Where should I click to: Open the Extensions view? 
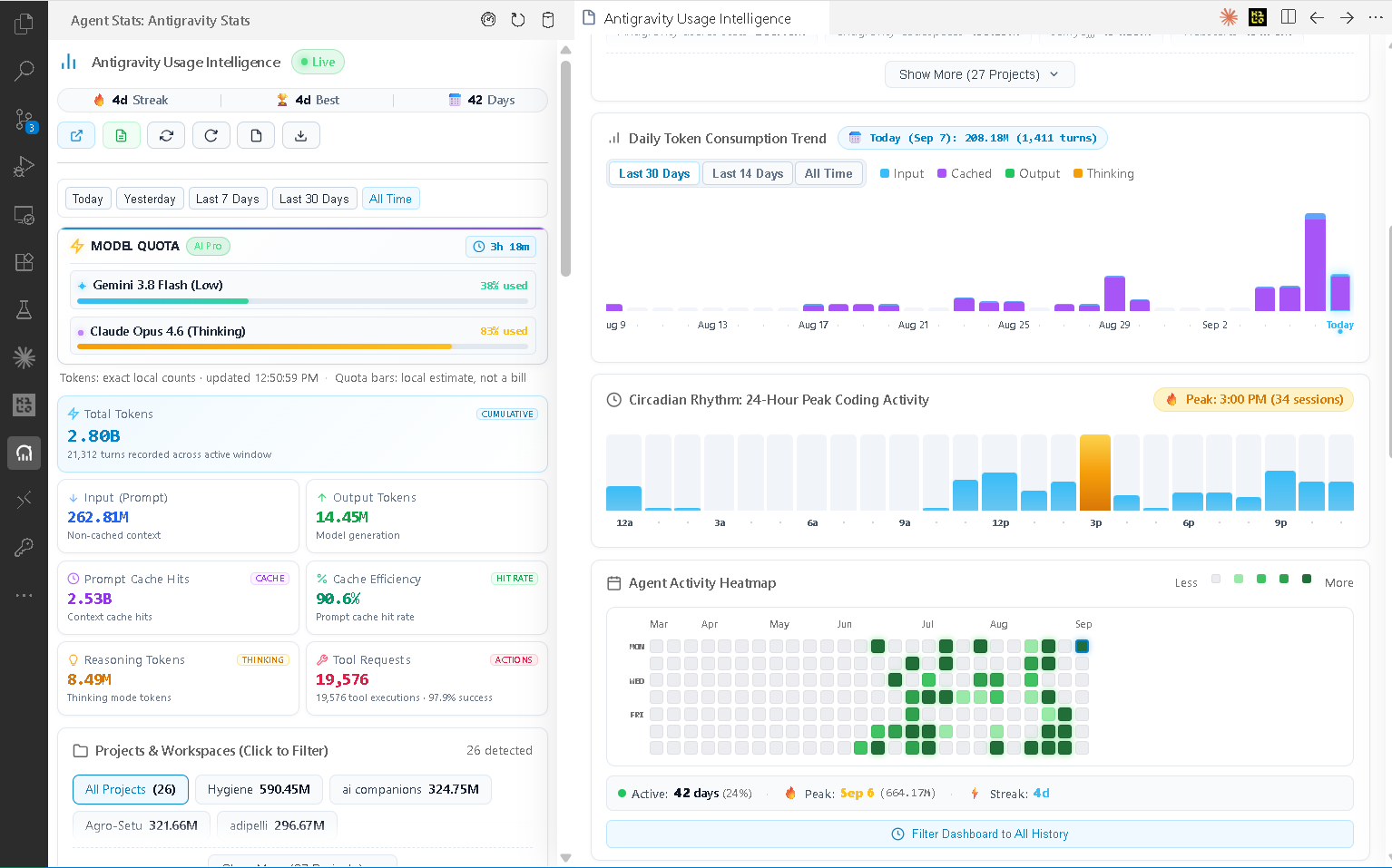point(25,262)
